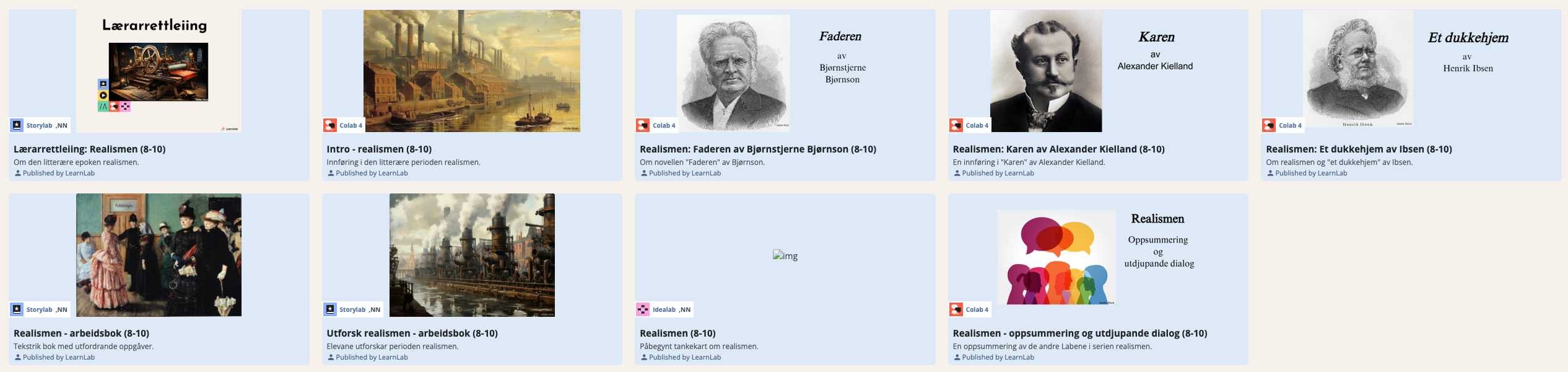Open the Victorian women painting thumbnail

[159, 255]
